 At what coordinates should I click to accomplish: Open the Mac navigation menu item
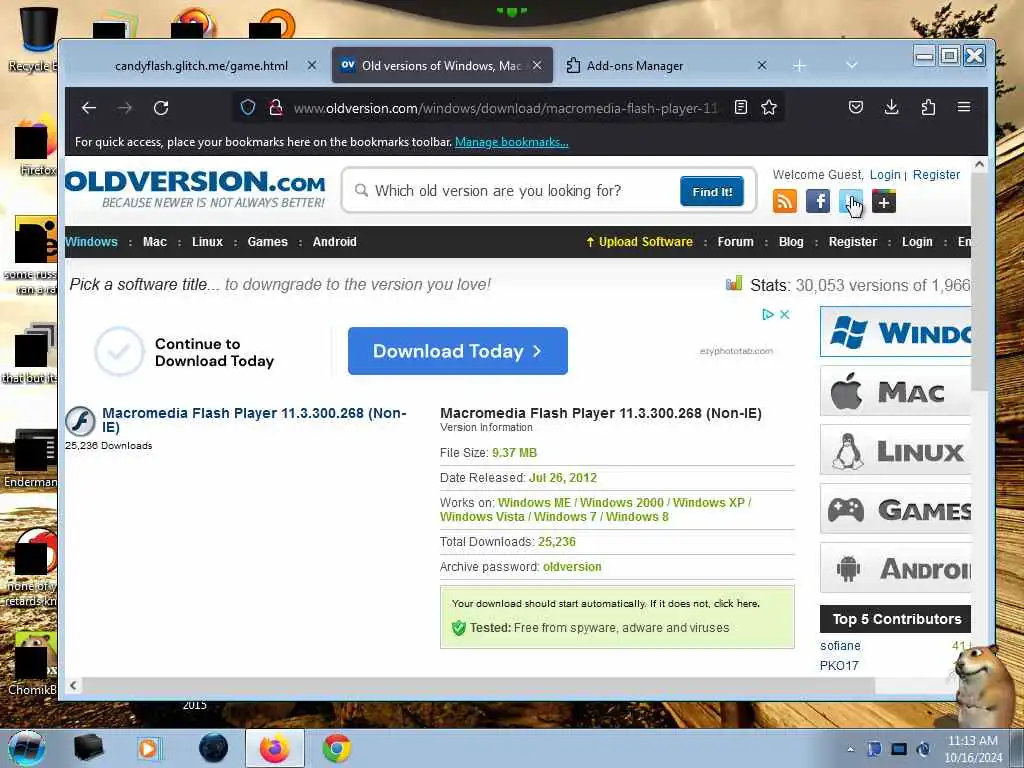155,242
